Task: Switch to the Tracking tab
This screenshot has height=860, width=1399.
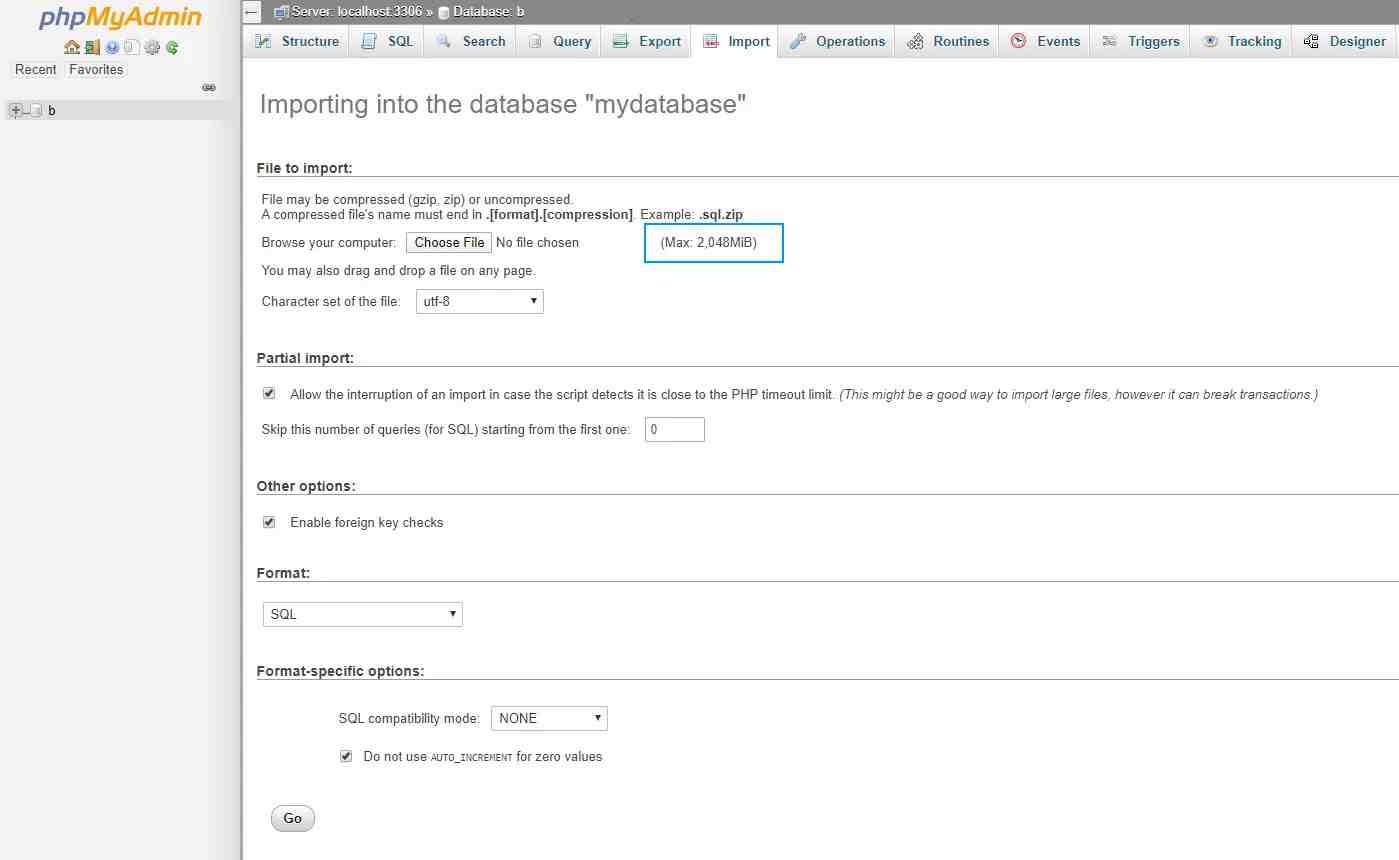Action: click(x=1241, y=41)
